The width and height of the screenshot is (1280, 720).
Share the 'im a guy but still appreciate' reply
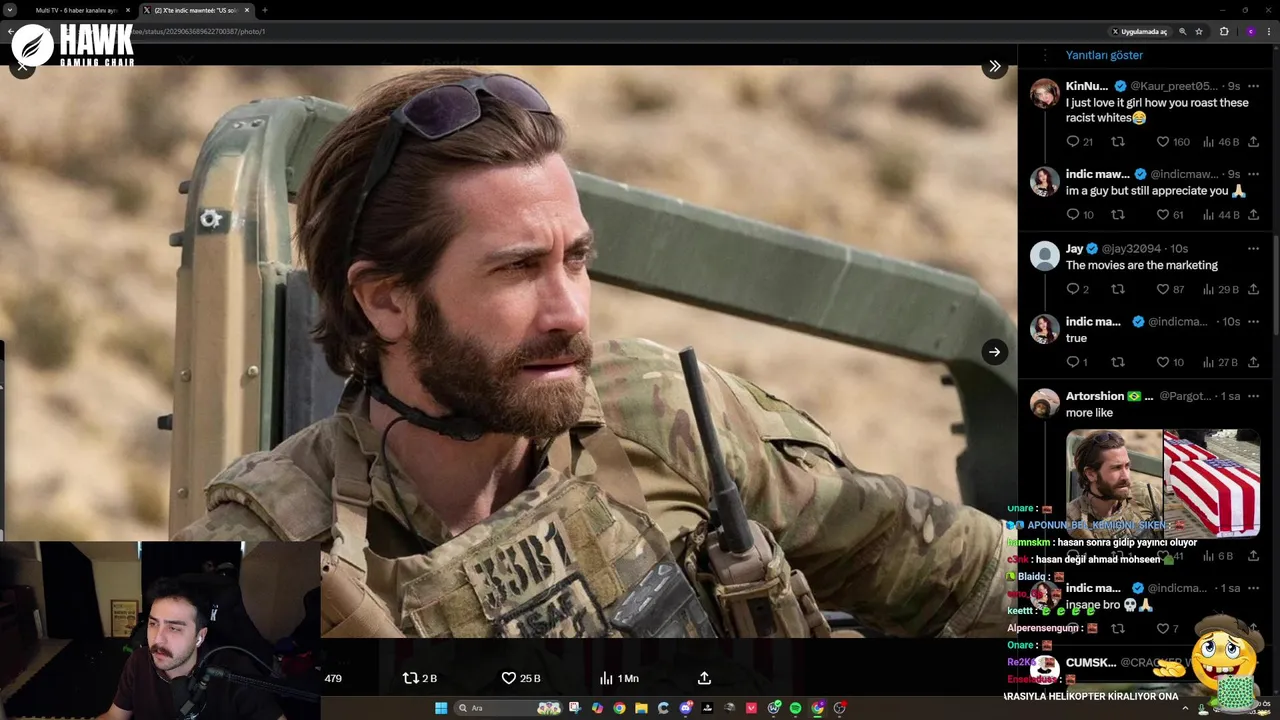[1253, 214]
